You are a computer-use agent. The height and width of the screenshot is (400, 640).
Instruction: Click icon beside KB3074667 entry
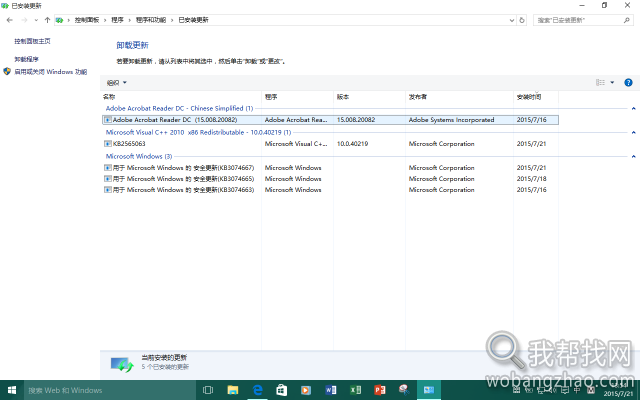coord(108,168)
